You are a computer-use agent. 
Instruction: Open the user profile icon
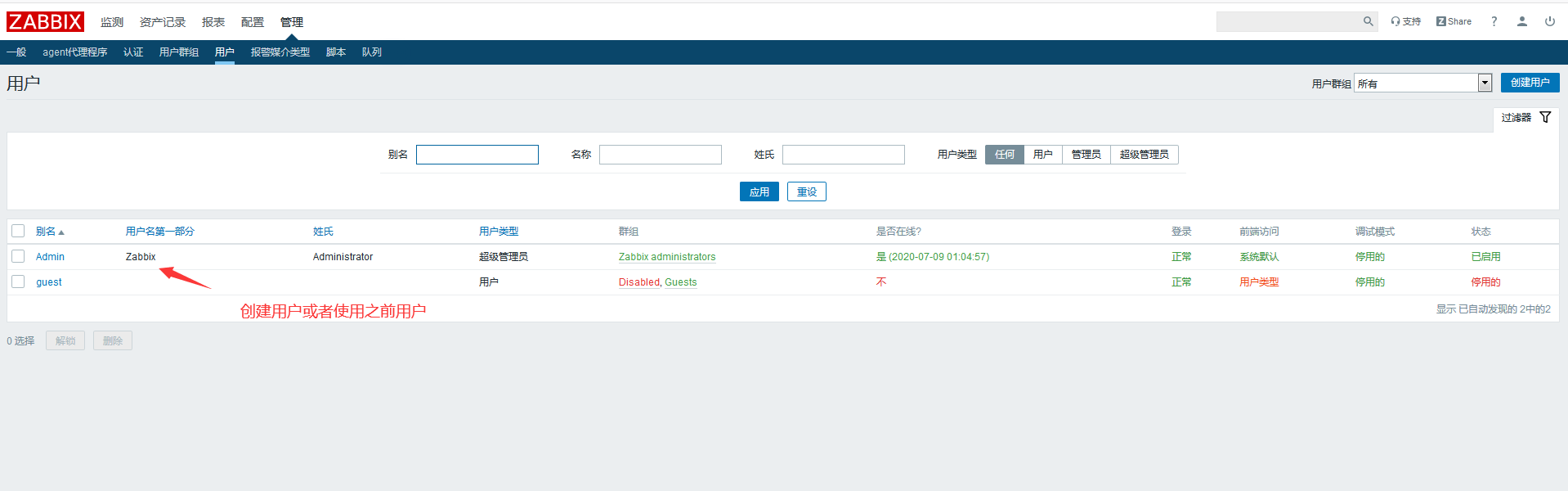pos(1521,22)
